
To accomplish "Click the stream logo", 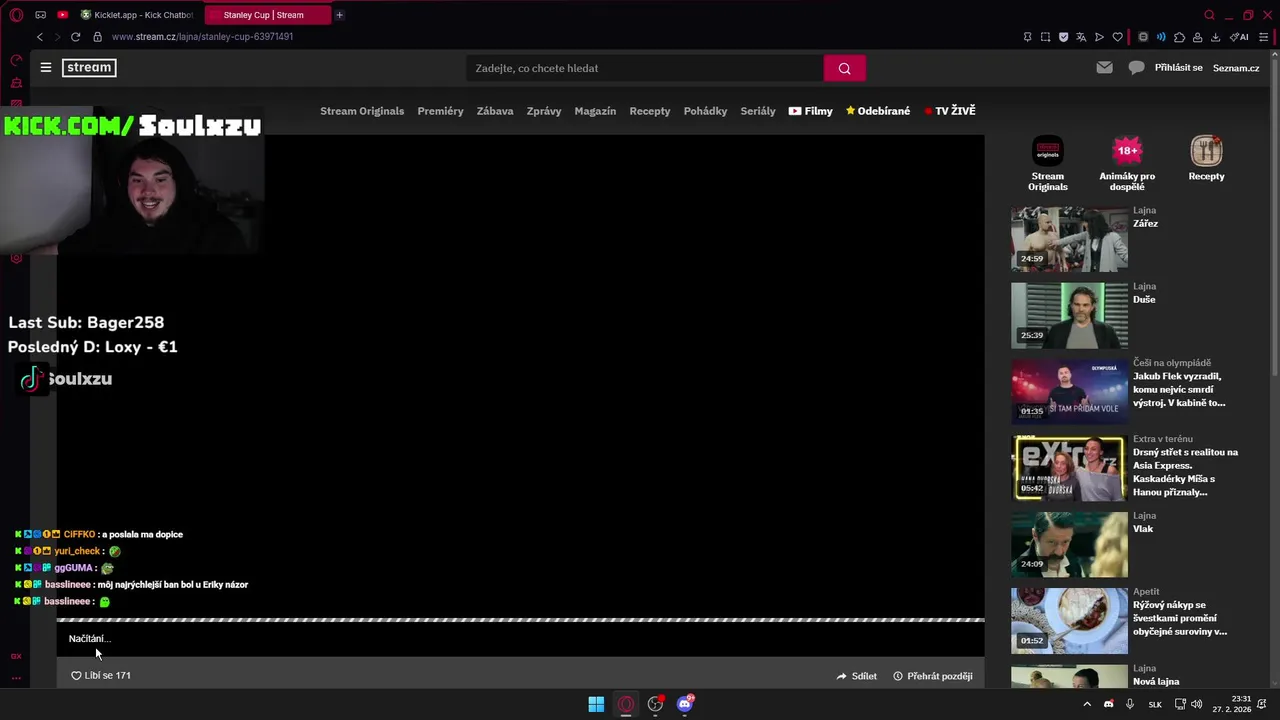I will [89, 68].
